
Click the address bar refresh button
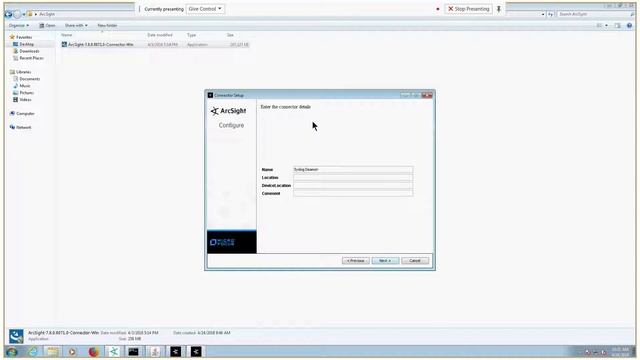550,14
